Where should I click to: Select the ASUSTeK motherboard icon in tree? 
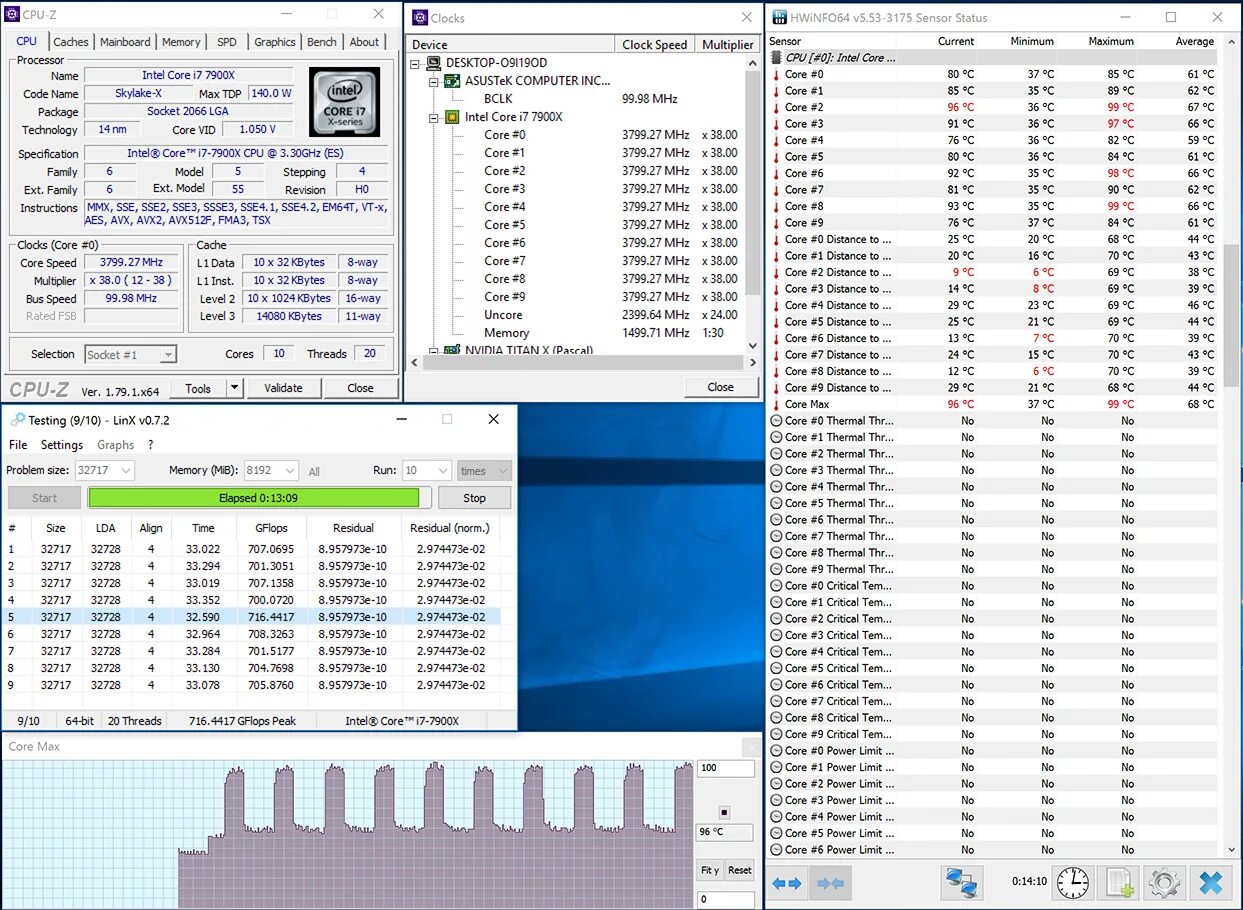[452, 81]
